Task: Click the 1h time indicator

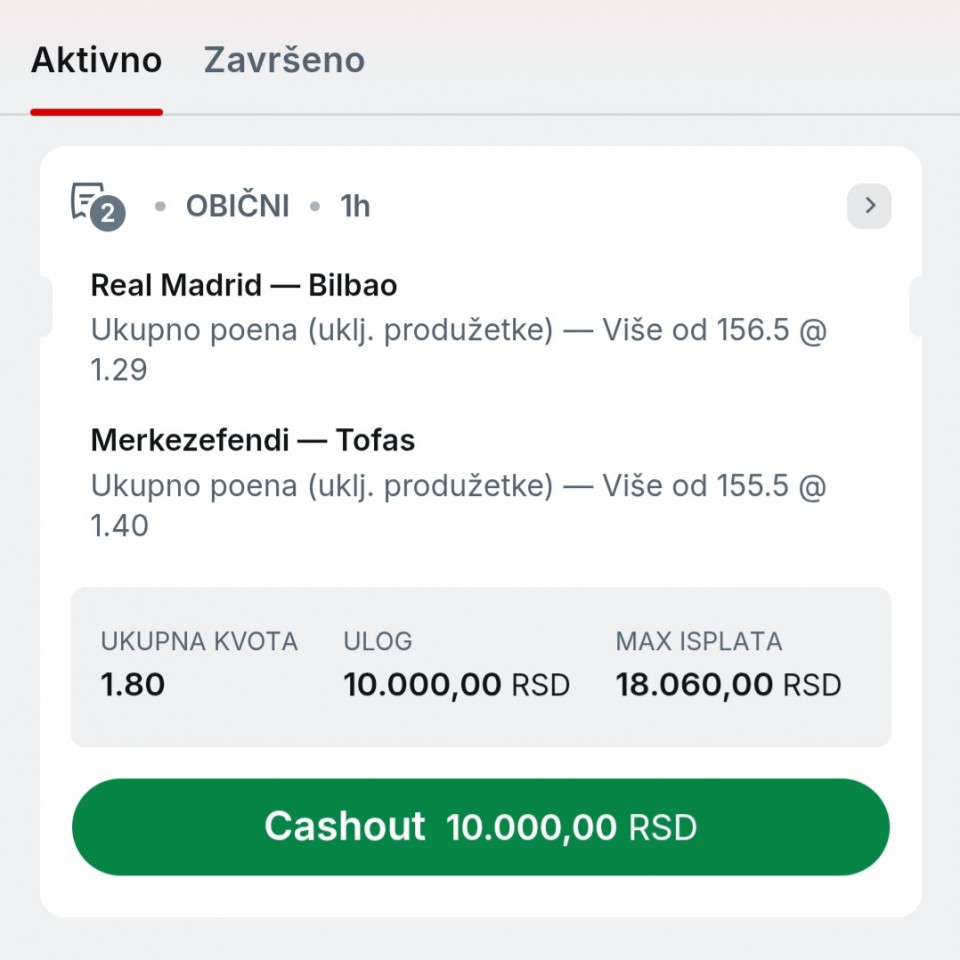Action: [x=355, y=206]
